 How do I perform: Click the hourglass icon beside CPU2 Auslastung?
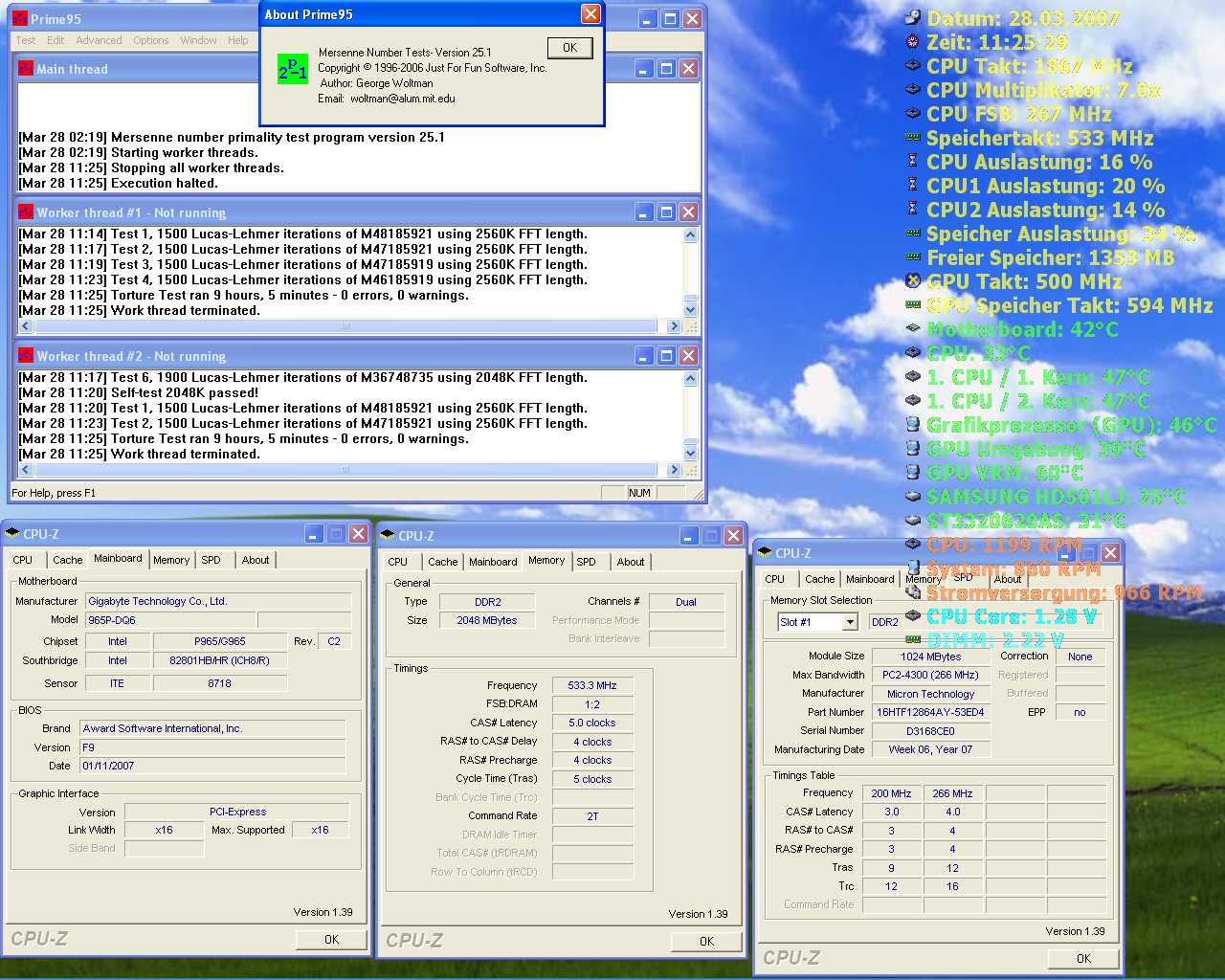(913, 209)
